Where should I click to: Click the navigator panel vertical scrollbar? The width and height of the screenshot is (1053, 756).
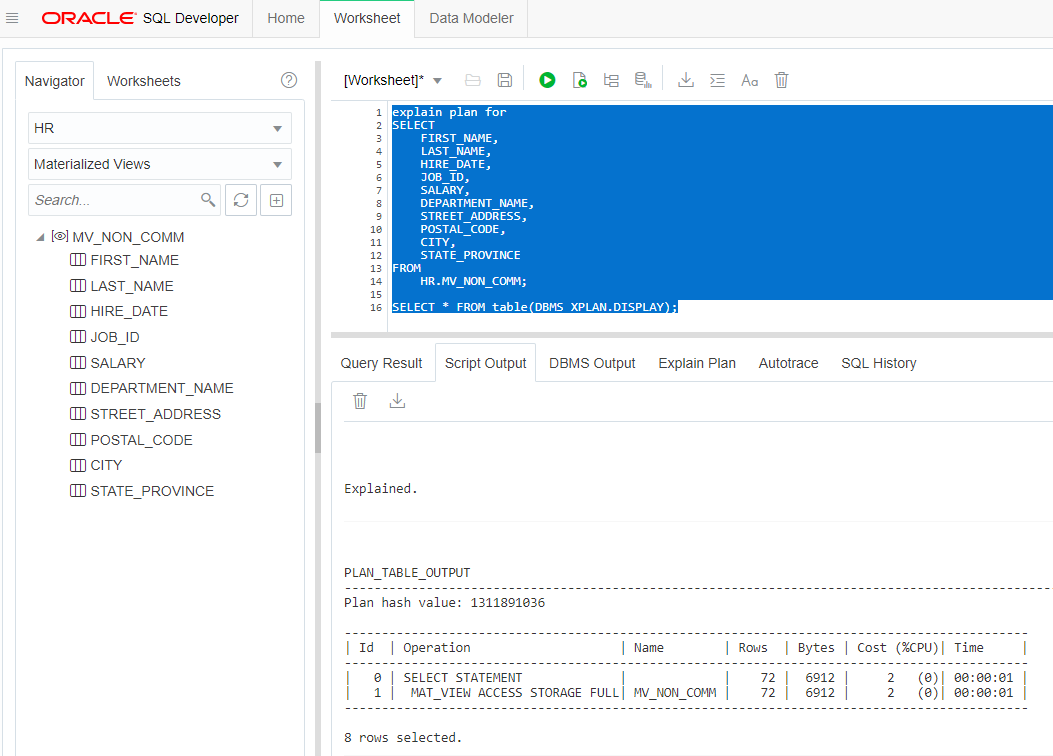(x=318, y=428)
